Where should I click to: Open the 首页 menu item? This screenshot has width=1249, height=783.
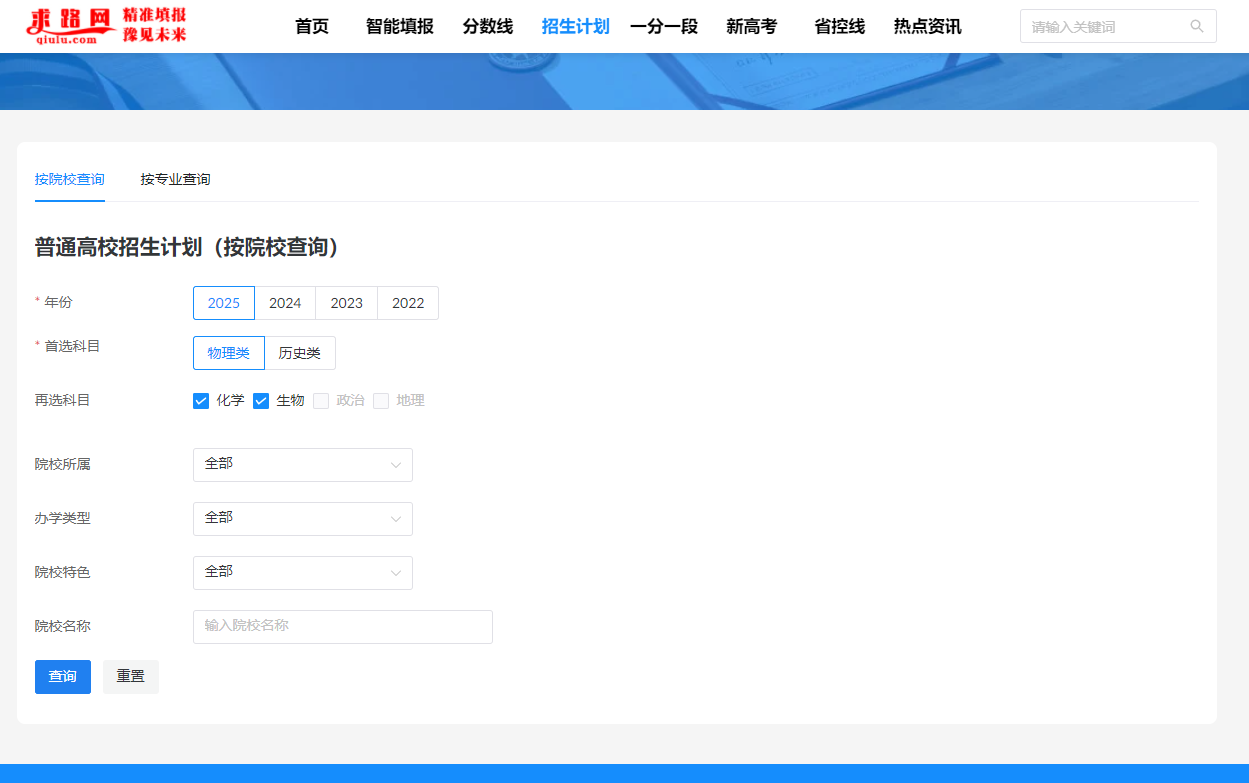point(311,26)
